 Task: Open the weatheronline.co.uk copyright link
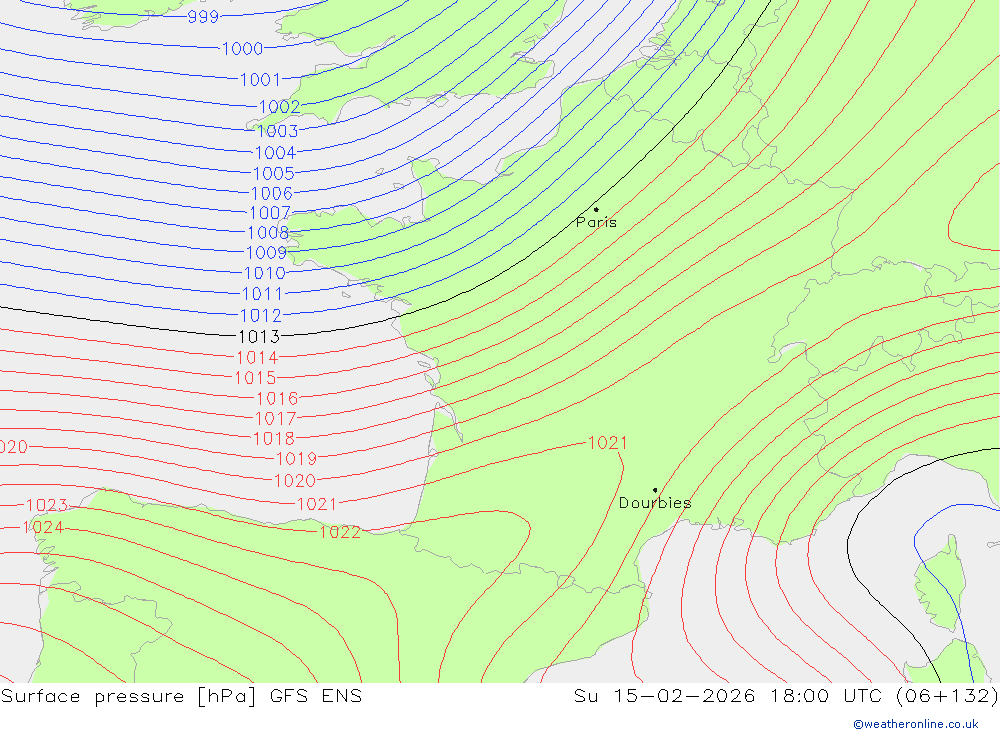click(916, 724)
